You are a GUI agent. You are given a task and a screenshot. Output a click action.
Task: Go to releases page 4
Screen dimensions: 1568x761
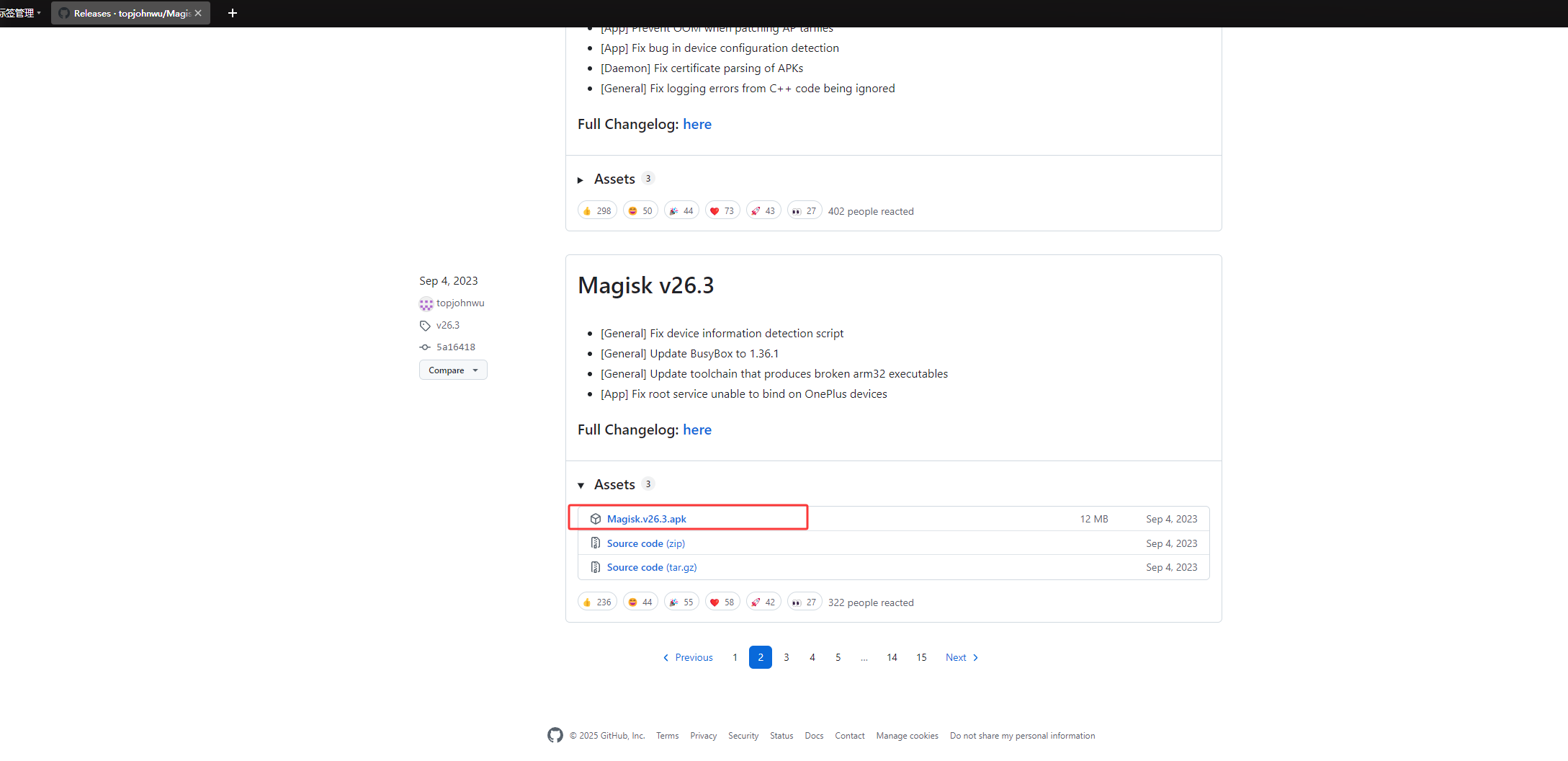coord(812,657)
